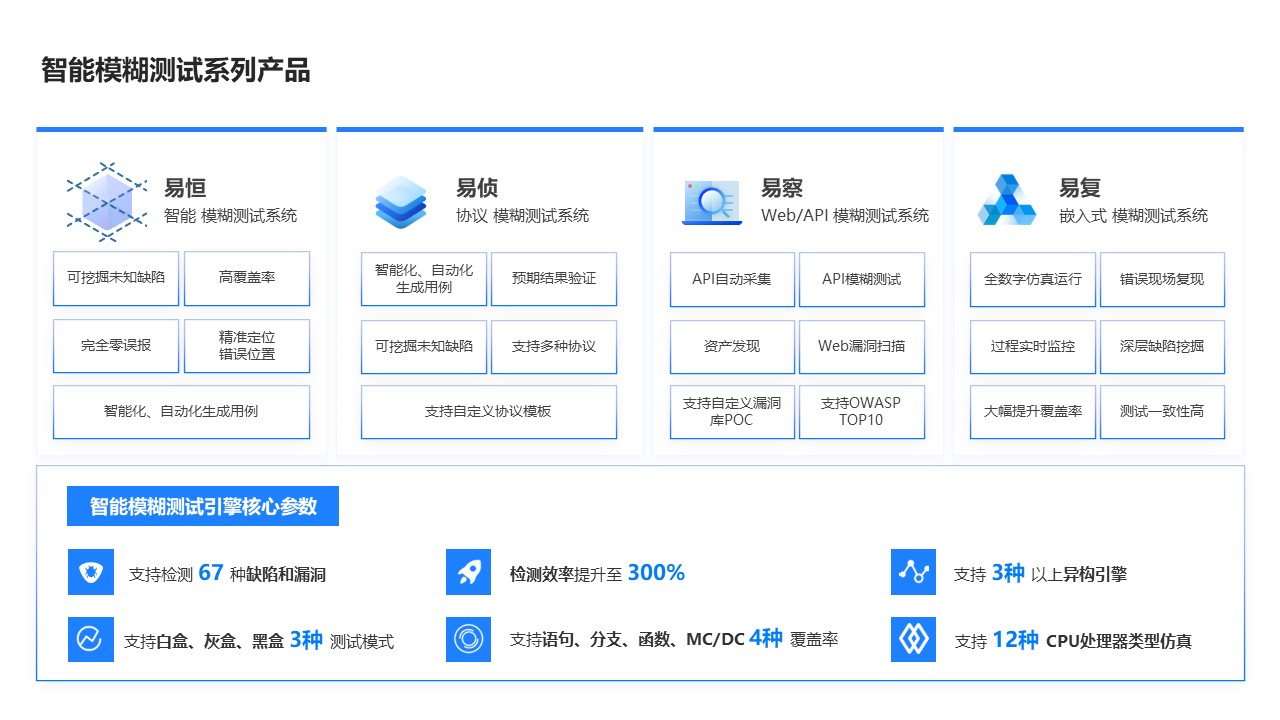Select the 智能模糊测试引擎核心参数 blue header
1280x720 pixels.
pos(203,506)
